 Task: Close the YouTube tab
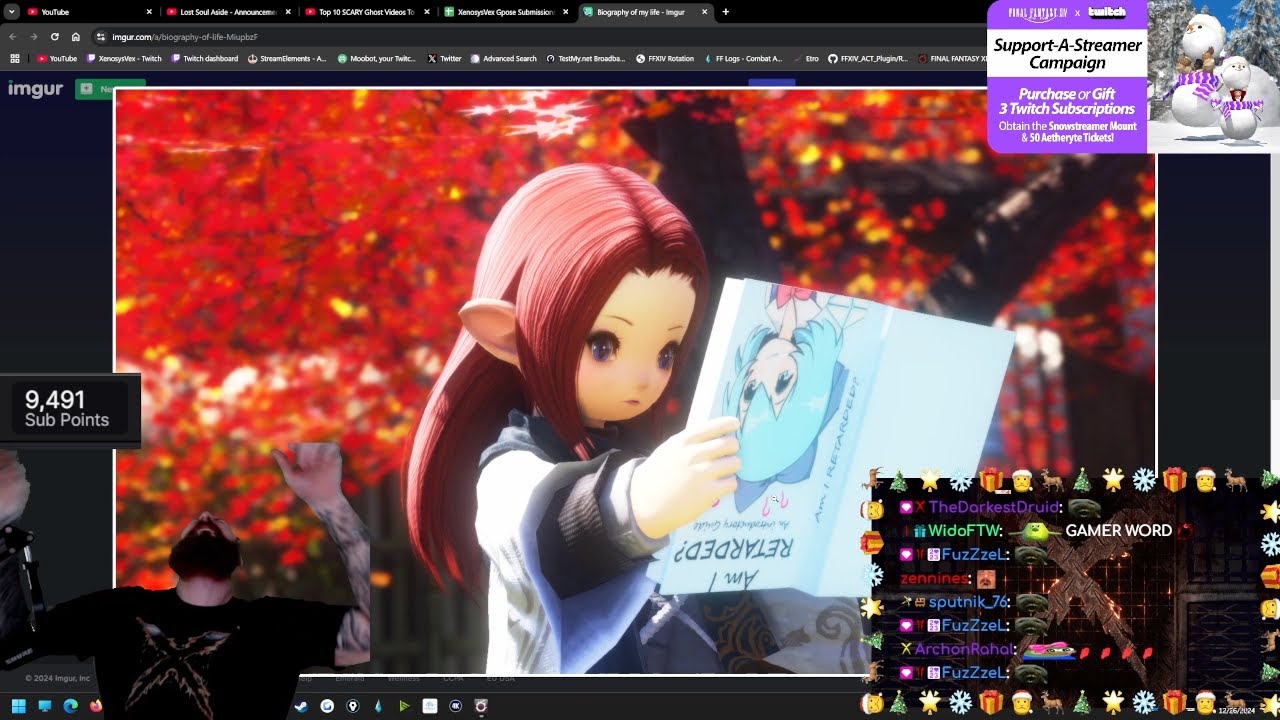coord(150,12)
